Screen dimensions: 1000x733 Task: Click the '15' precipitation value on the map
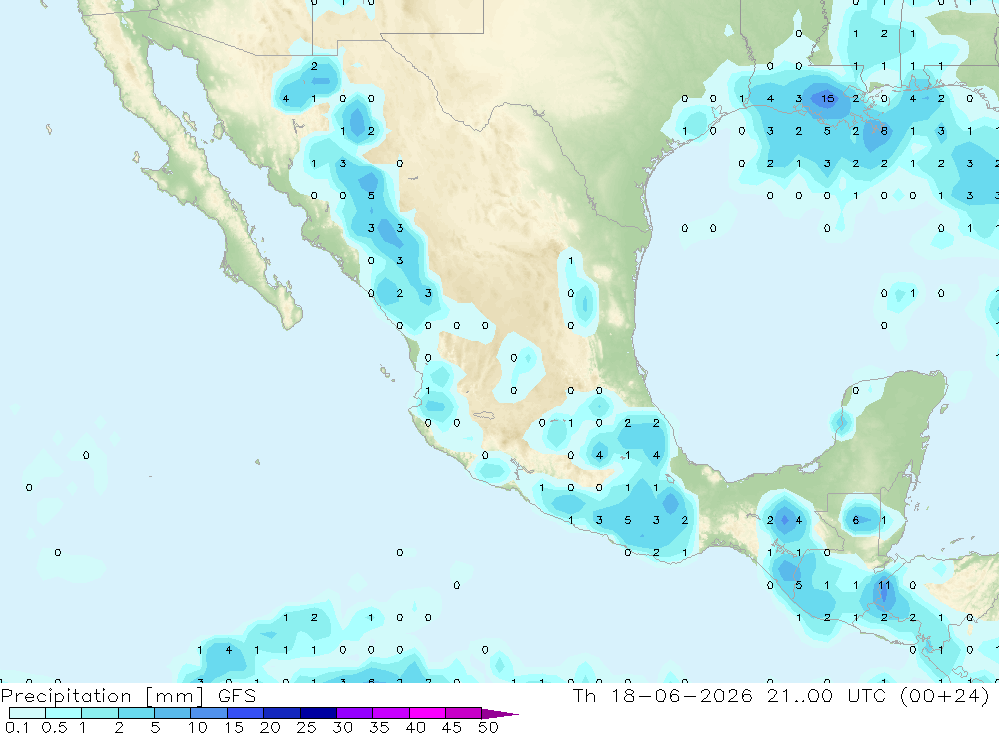click(827, 98)
